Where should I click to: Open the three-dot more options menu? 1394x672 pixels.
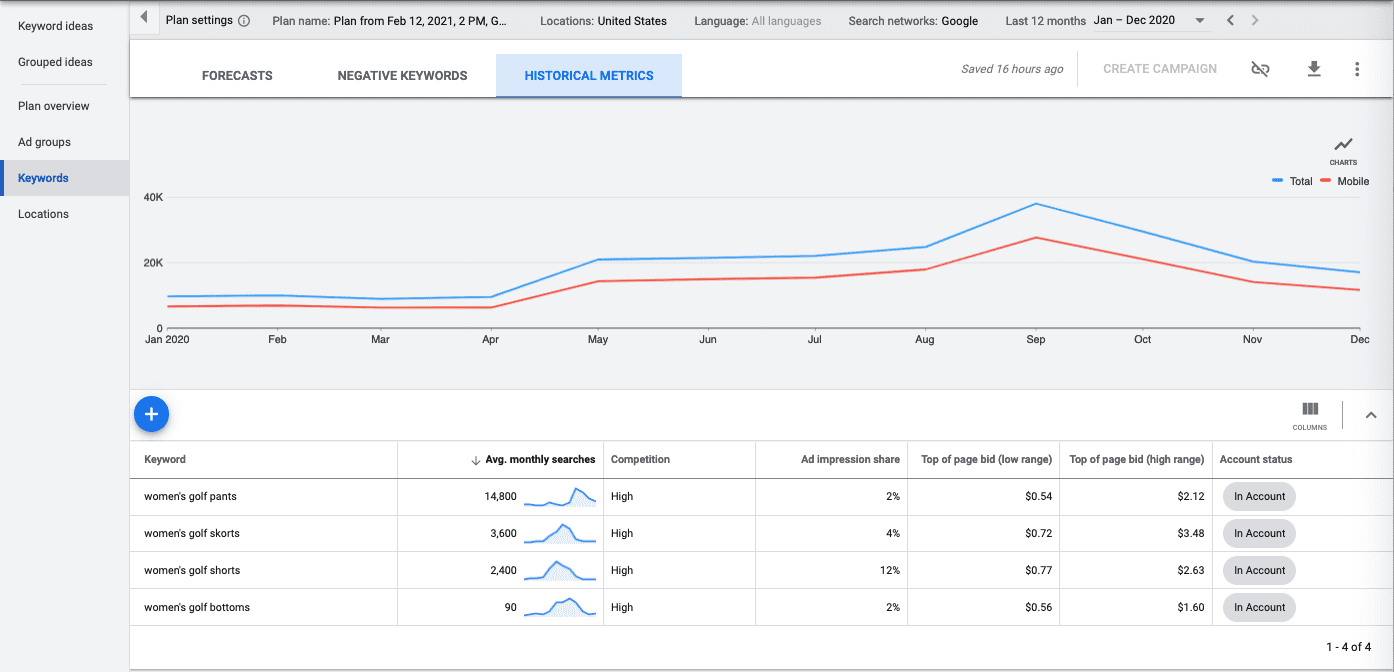pyautogui.click(x=1357, y=68)
